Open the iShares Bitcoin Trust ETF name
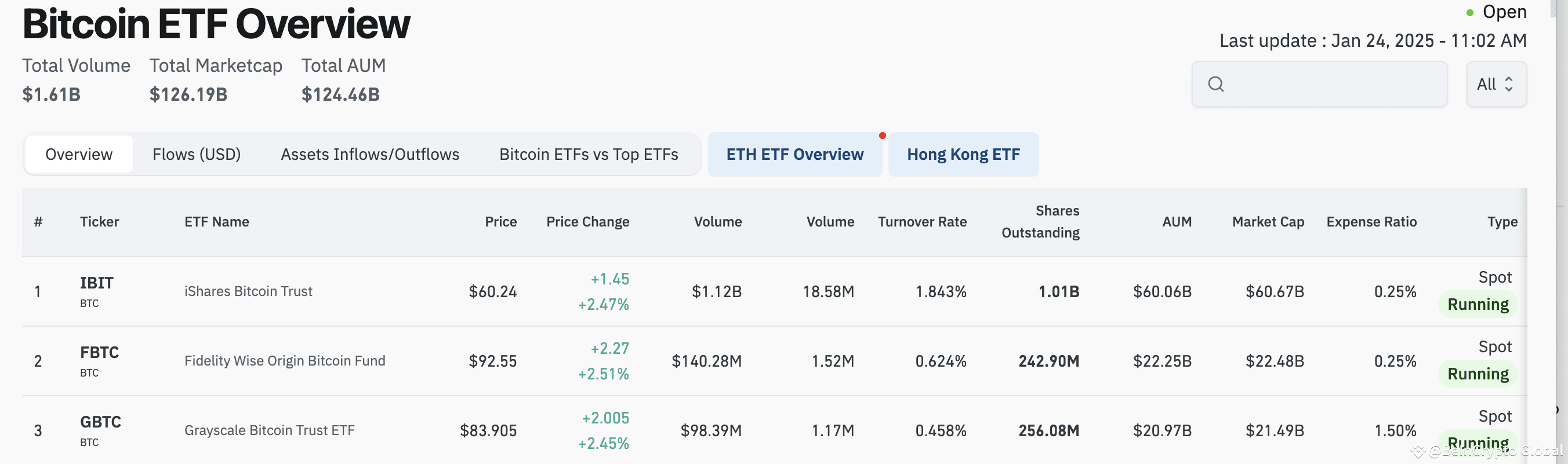1568x464 pixels. pyautogui.click(x=247, y=291)
